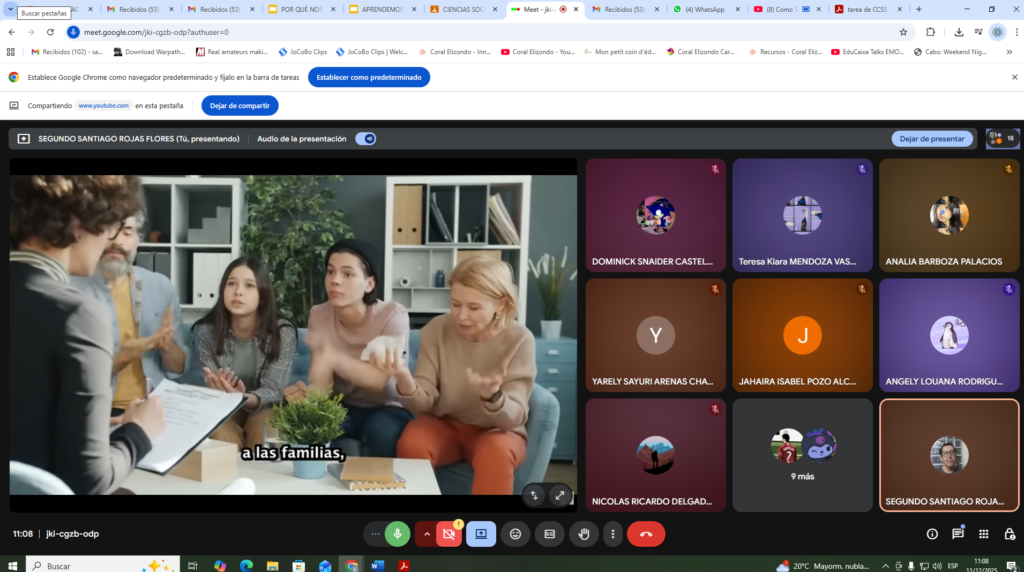
Task: Turn on closed captions
Action: [549, 534]
